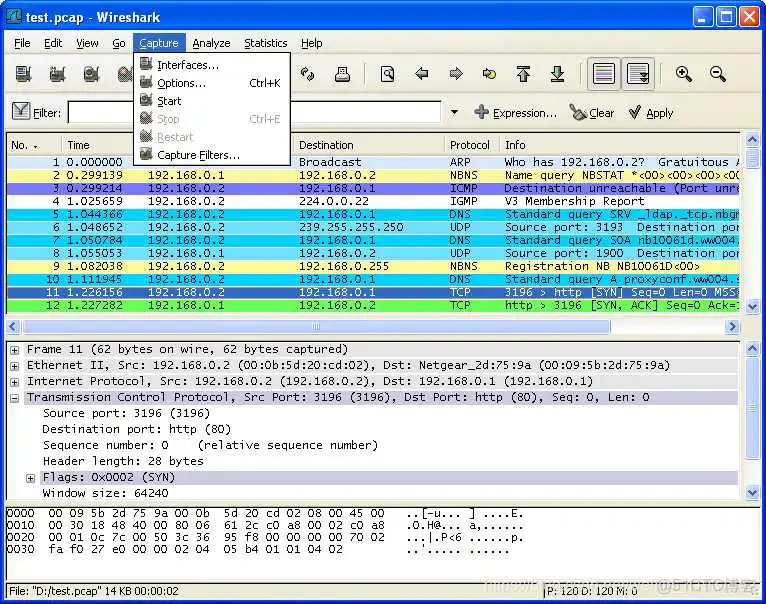Sort by the Protocol column header
The image size is (766, 604).
[471, 145]
